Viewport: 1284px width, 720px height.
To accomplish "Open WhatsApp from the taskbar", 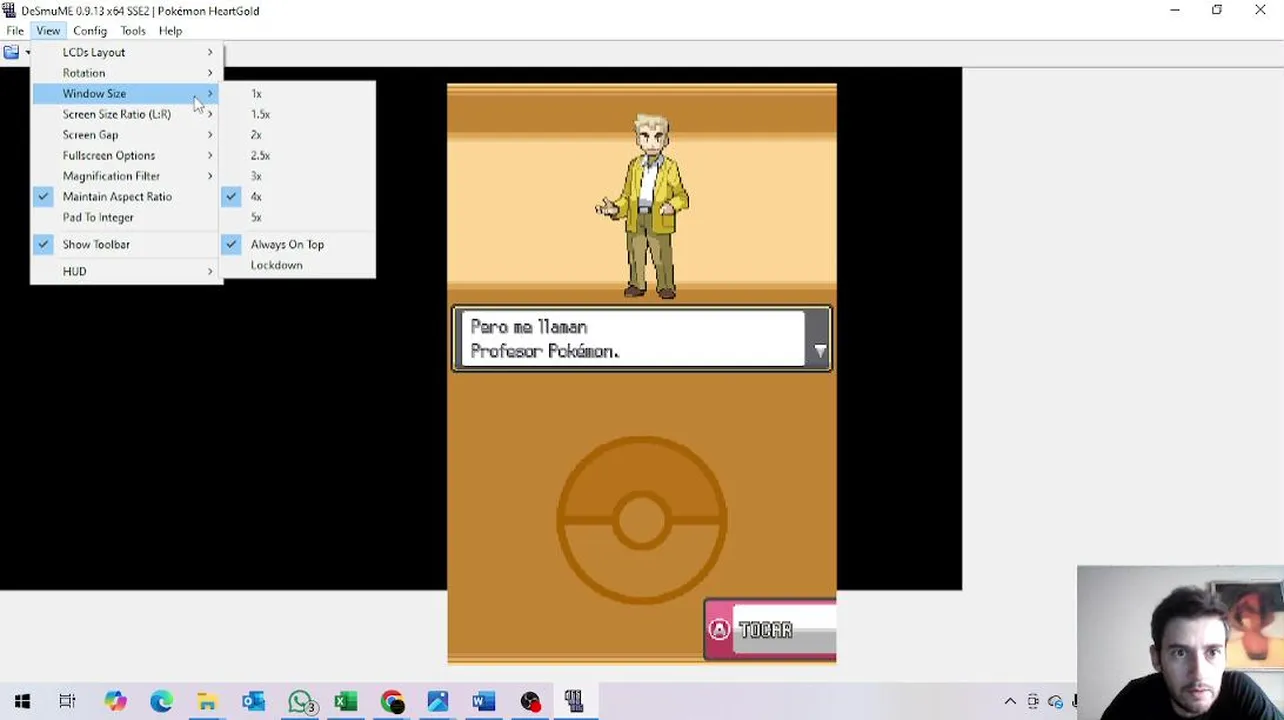I will (x=300, y=702).
